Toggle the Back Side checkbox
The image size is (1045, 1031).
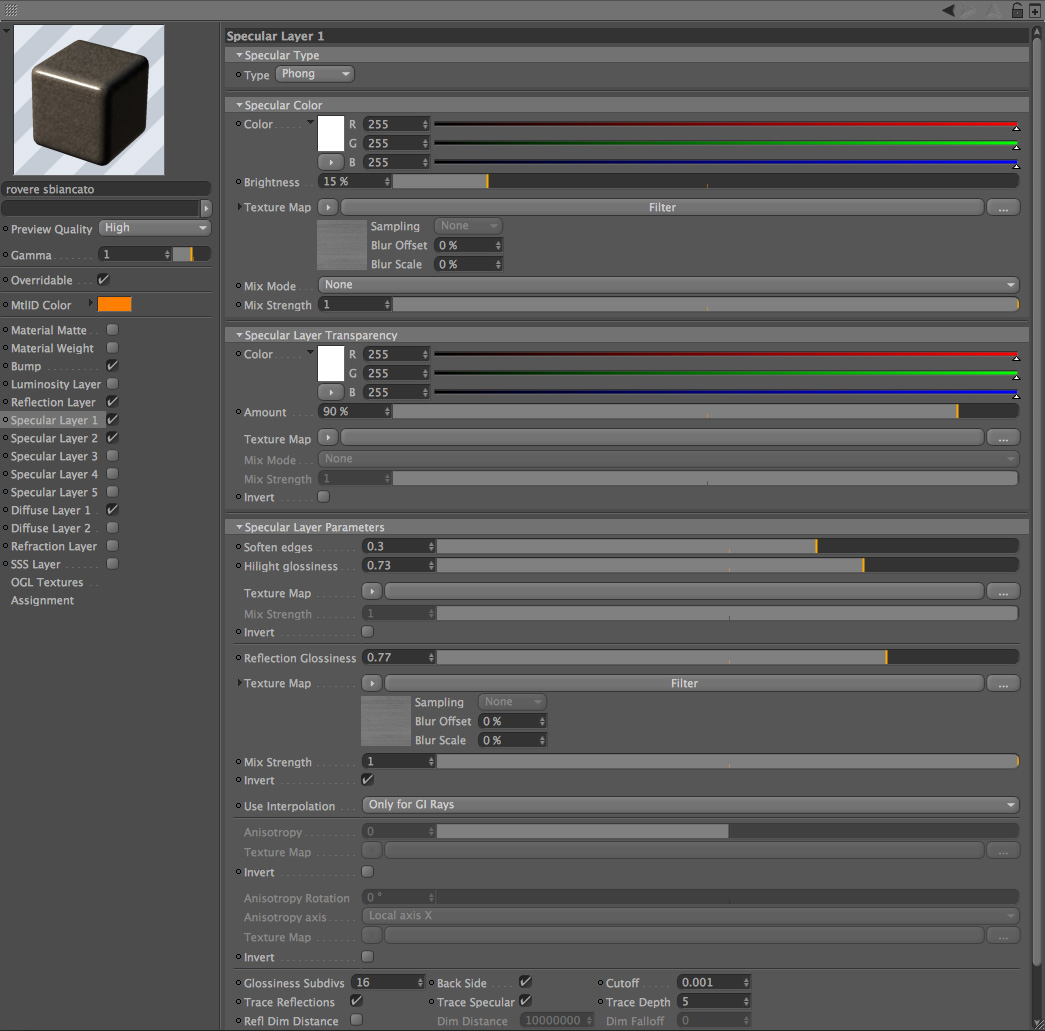click(x=525, y=982)
